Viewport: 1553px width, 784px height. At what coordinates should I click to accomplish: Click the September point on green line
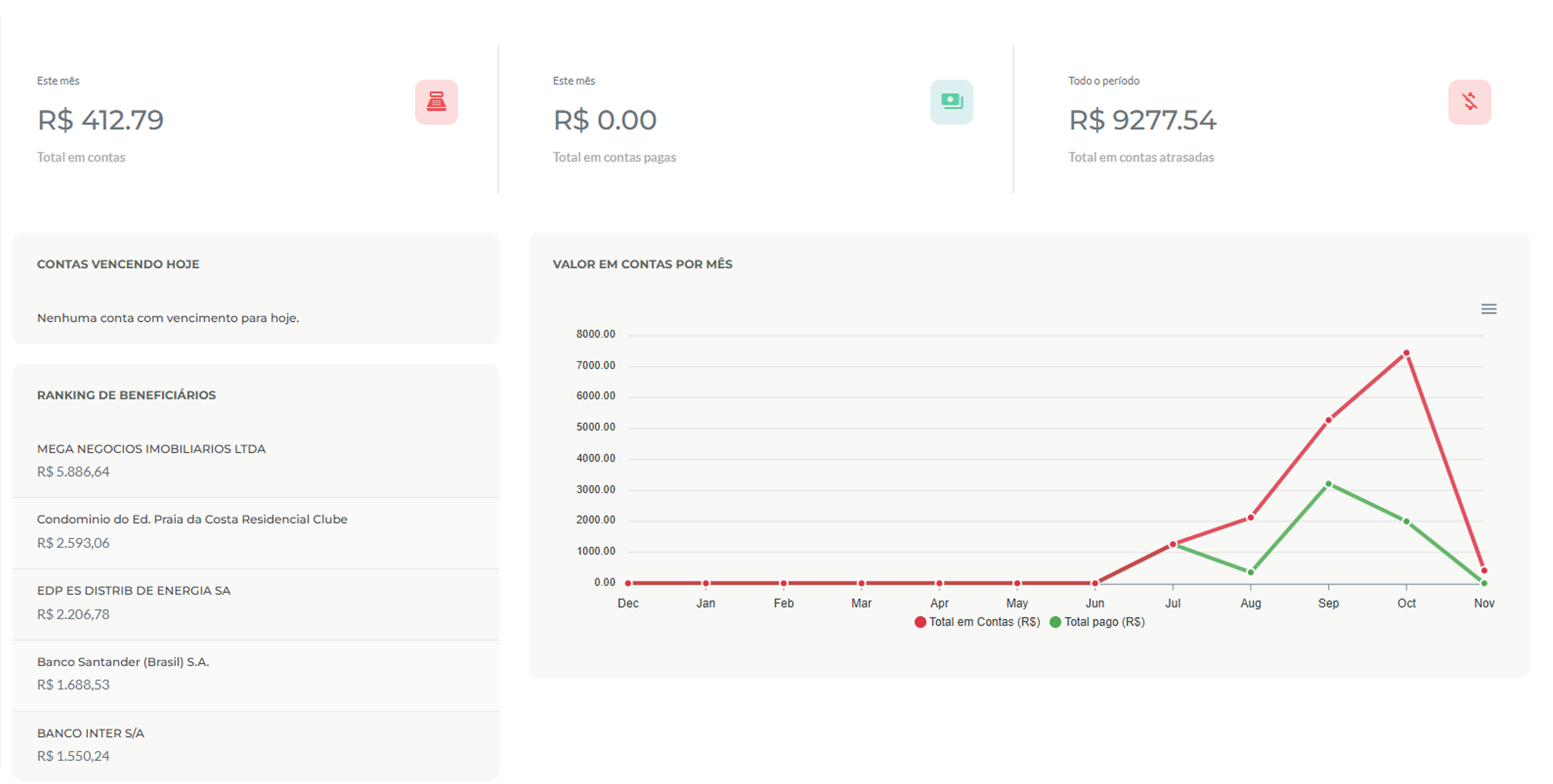(x=1328, y=484)
